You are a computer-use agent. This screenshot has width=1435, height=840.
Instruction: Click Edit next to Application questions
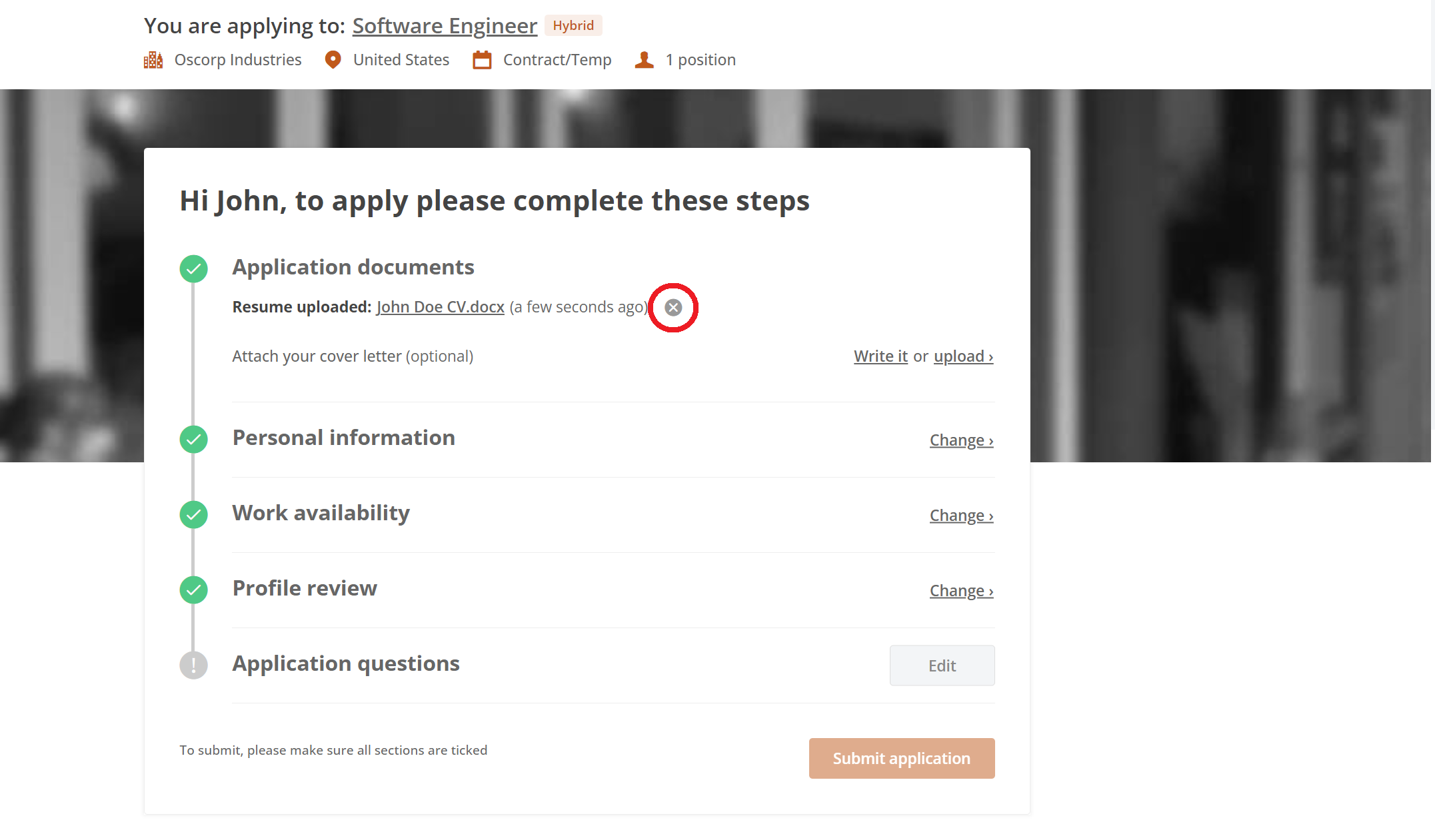tap(942, 665)
